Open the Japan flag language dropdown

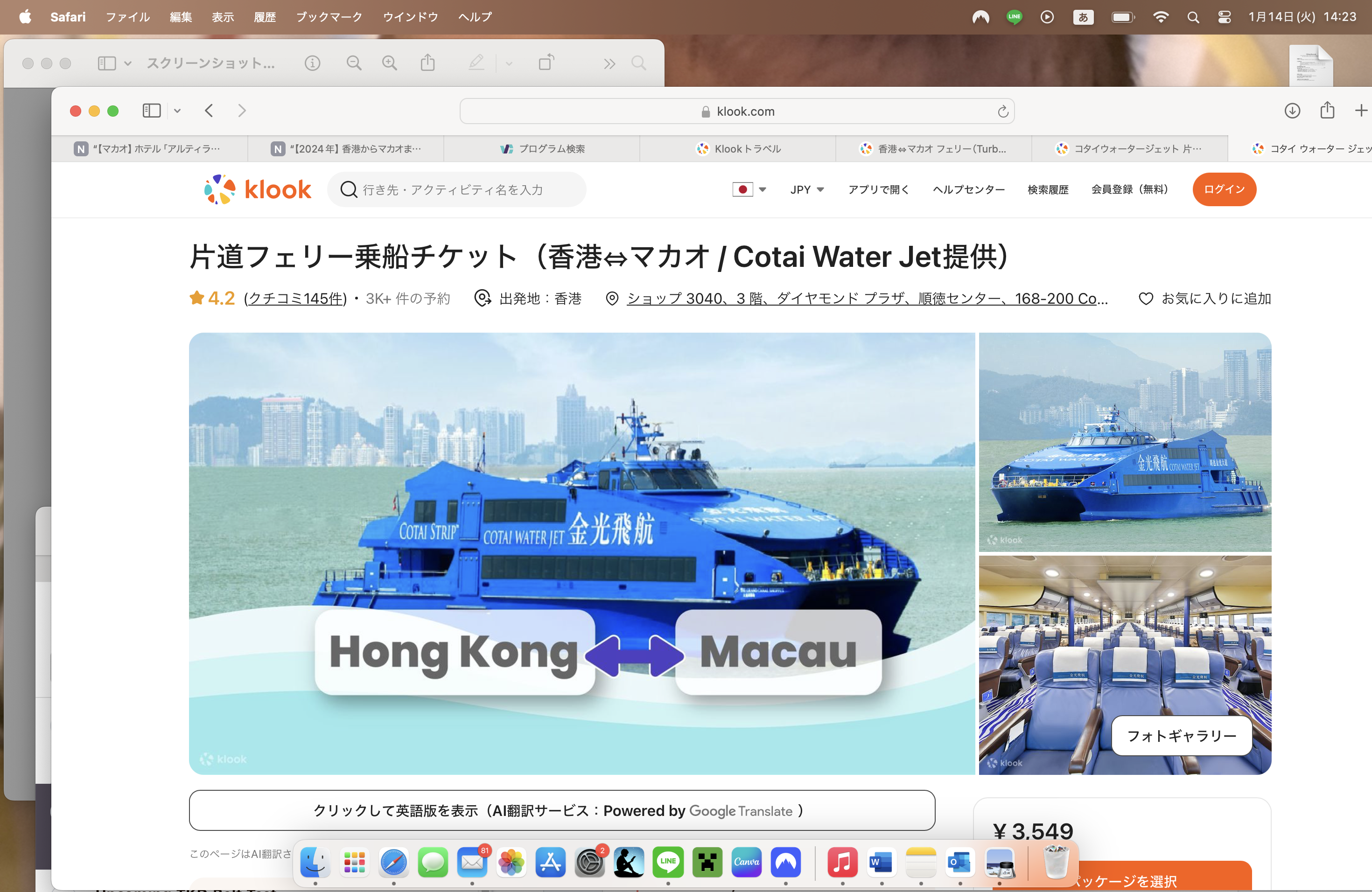(749, 189)
